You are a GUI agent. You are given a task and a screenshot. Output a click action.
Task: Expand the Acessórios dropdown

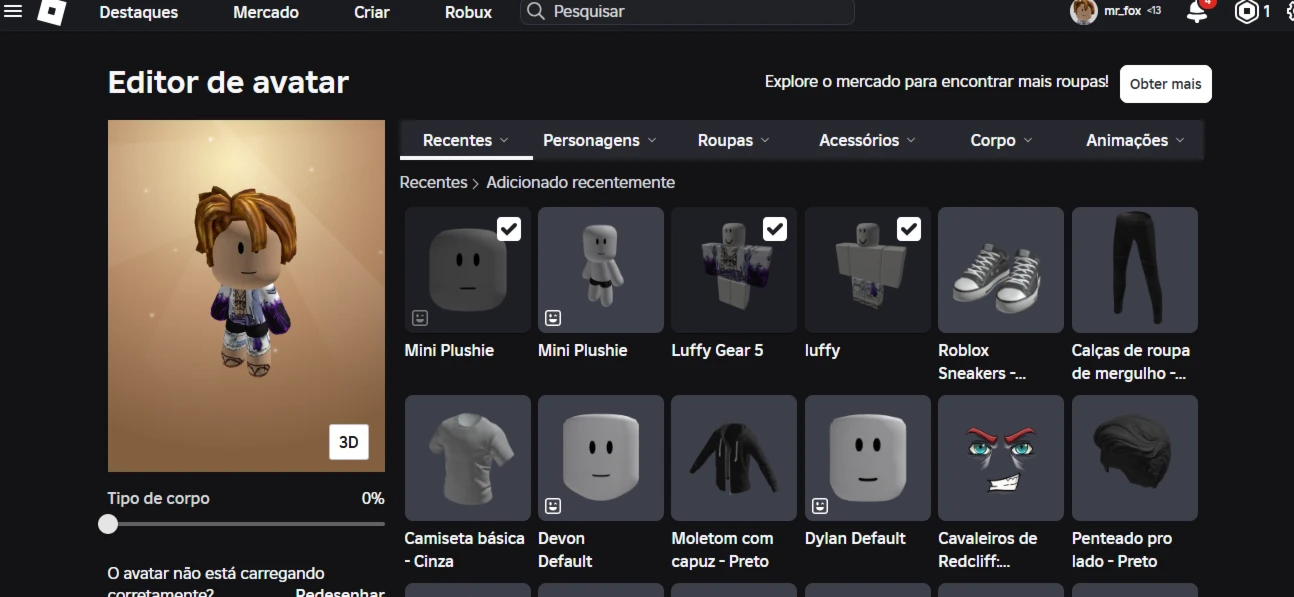[867, 140]
